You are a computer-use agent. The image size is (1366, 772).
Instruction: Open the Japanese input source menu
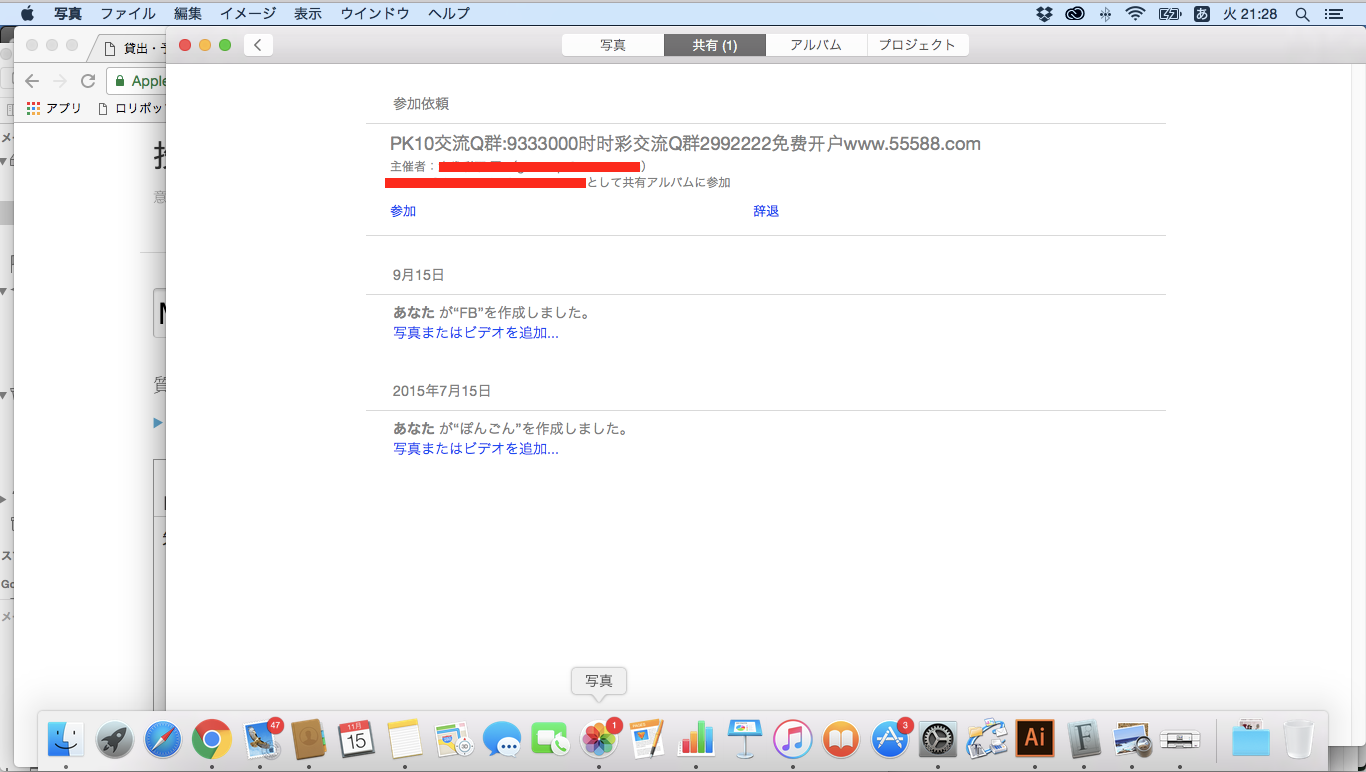(1201, 14)
